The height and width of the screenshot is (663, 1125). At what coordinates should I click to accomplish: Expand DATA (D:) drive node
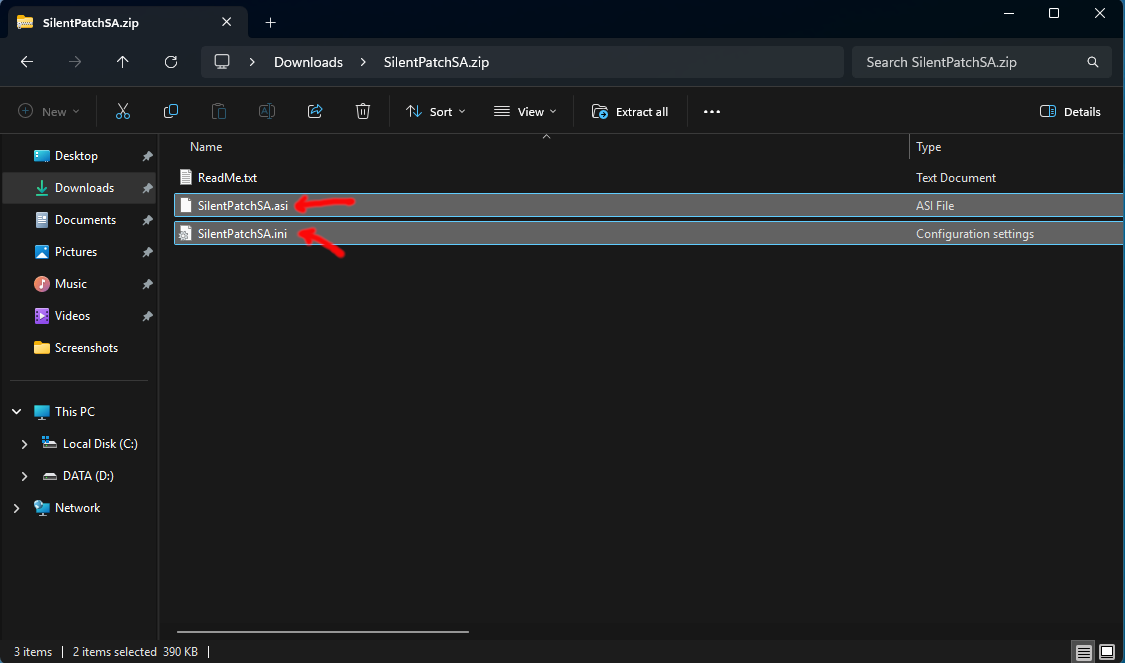(24, 476)
